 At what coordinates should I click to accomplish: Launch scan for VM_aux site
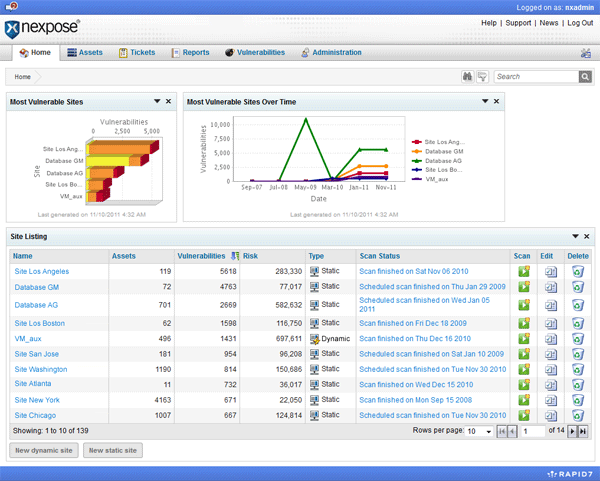point(524,339)
